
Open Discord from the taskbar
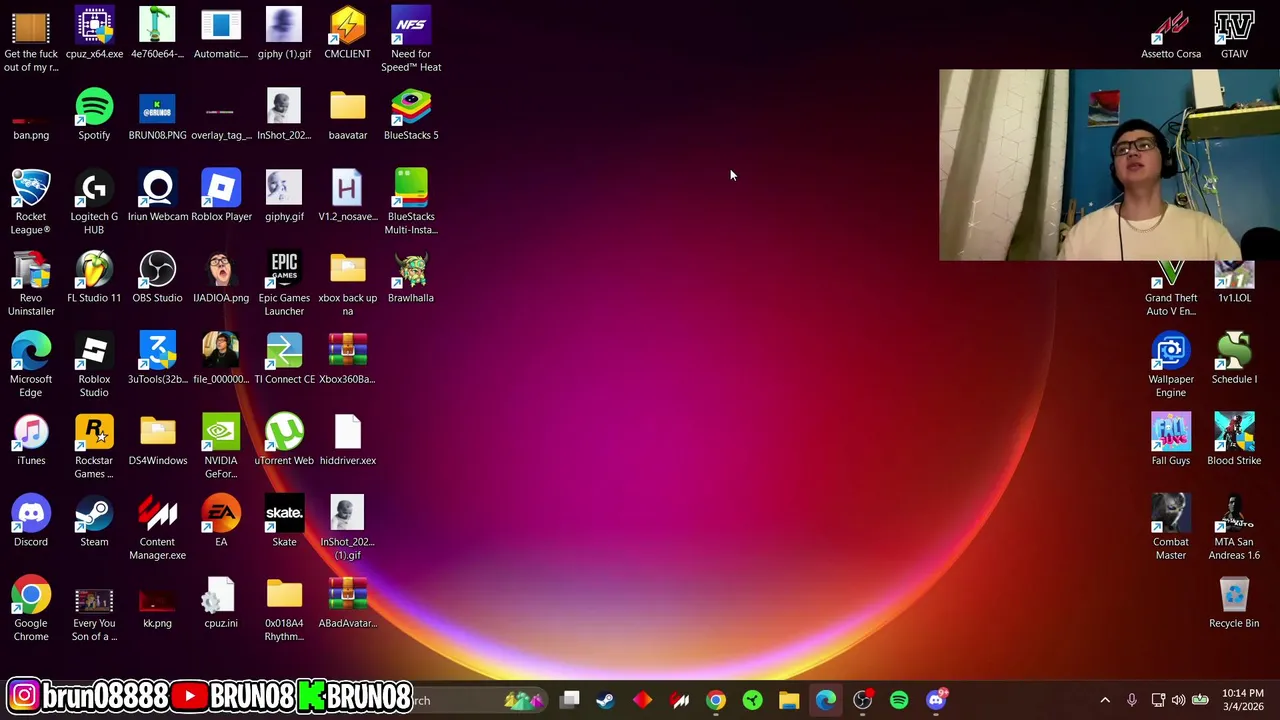936,700
